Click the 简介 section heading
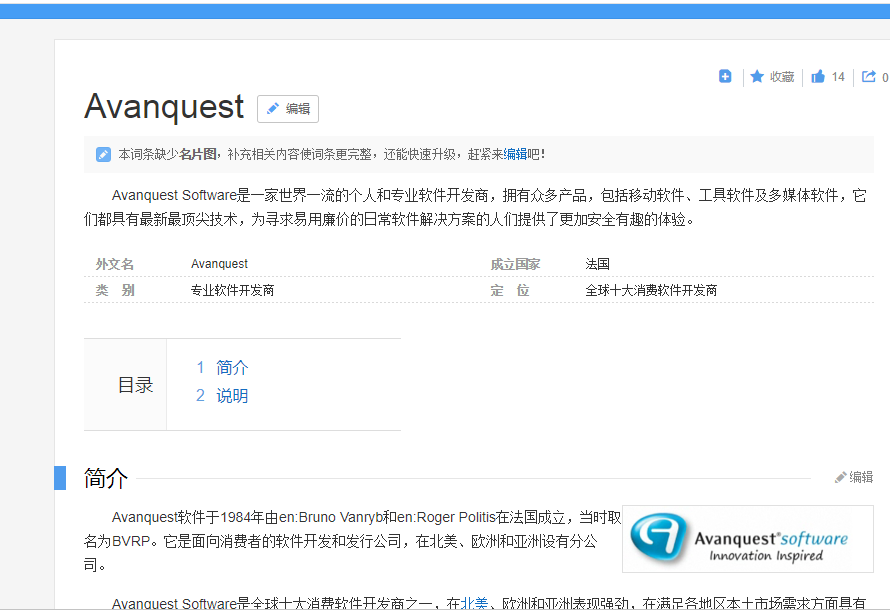 106,478
